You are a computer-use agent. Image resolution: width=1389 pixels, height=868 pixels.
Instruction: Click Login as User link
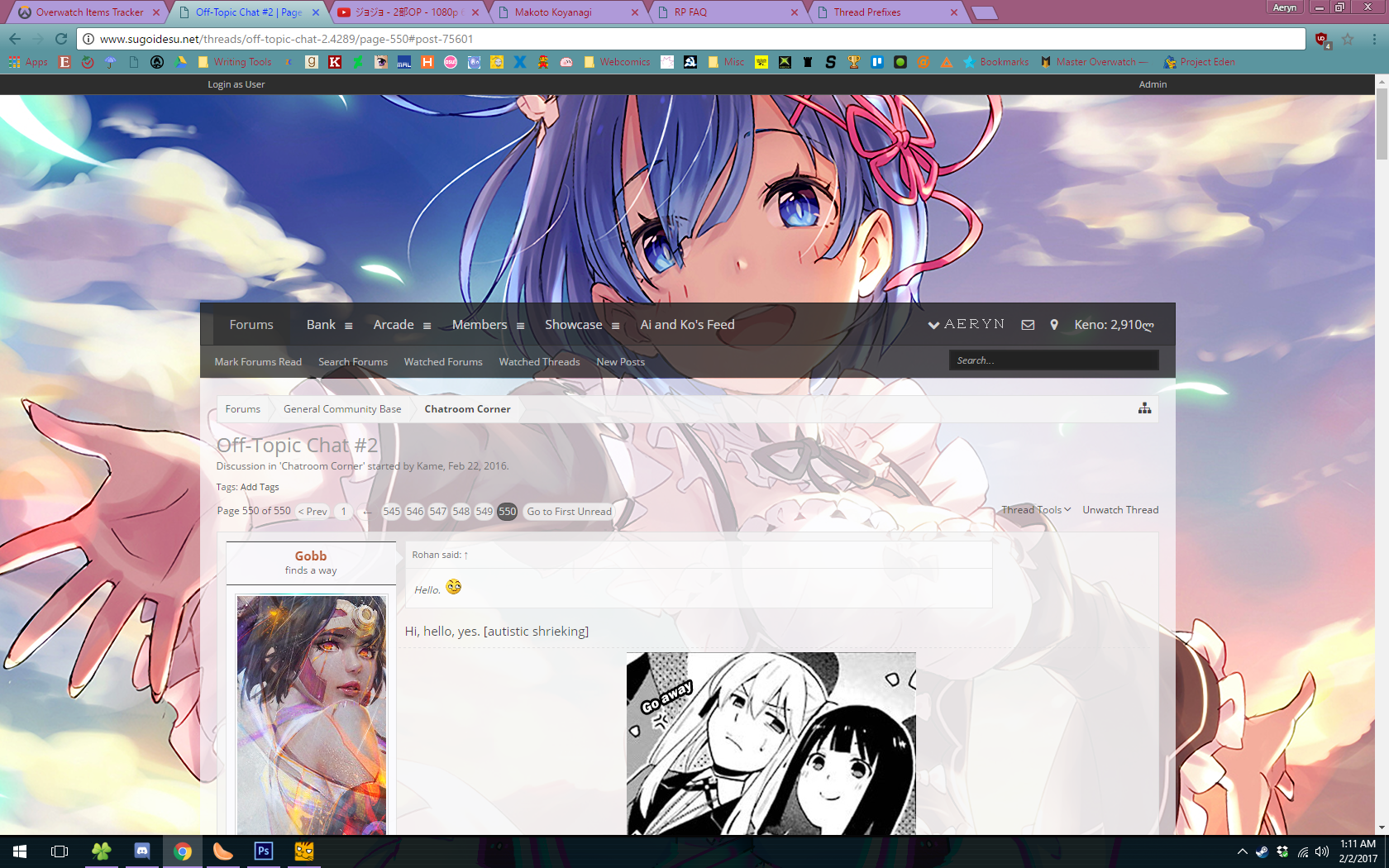[x=236, y=84]
